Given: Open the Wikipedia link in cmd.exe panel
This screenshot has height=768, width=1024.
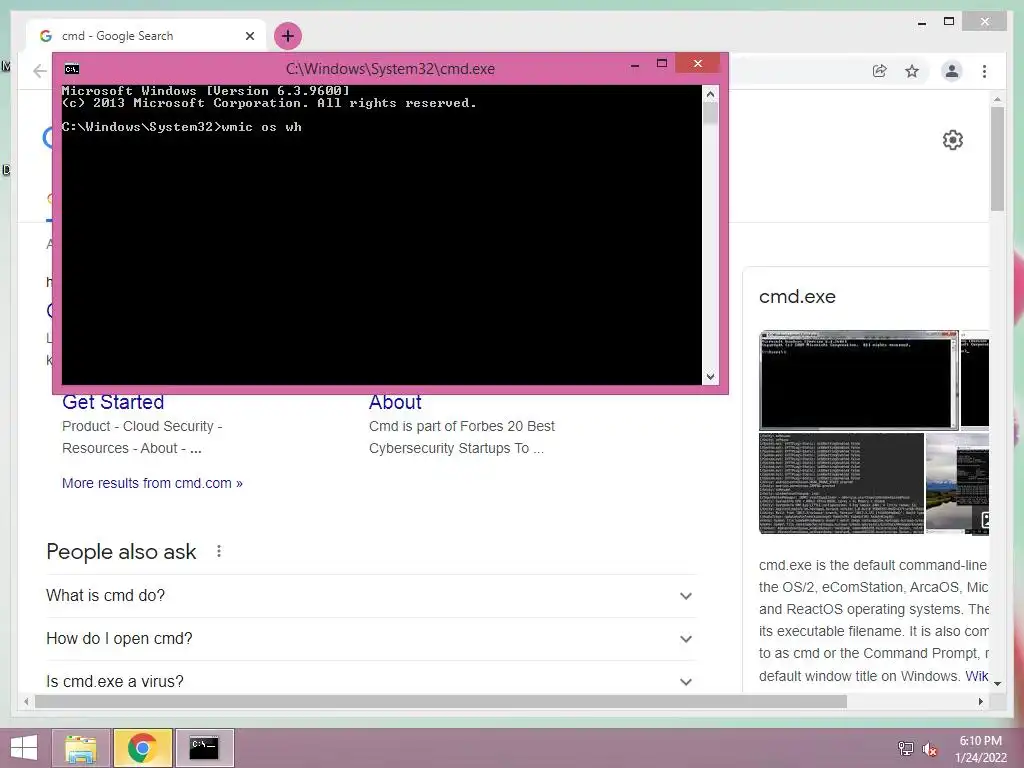Looking at the screenshot, I should click(977, 676).
